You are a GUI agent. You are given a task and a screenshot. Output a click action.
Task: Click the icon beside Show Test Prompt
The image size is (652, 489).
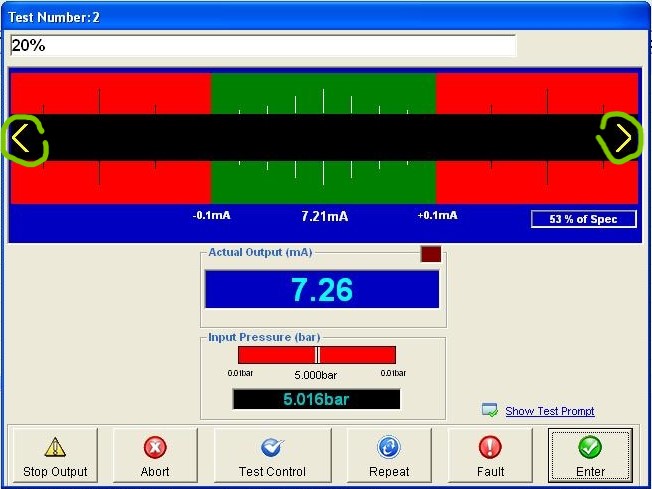point(490,410)
